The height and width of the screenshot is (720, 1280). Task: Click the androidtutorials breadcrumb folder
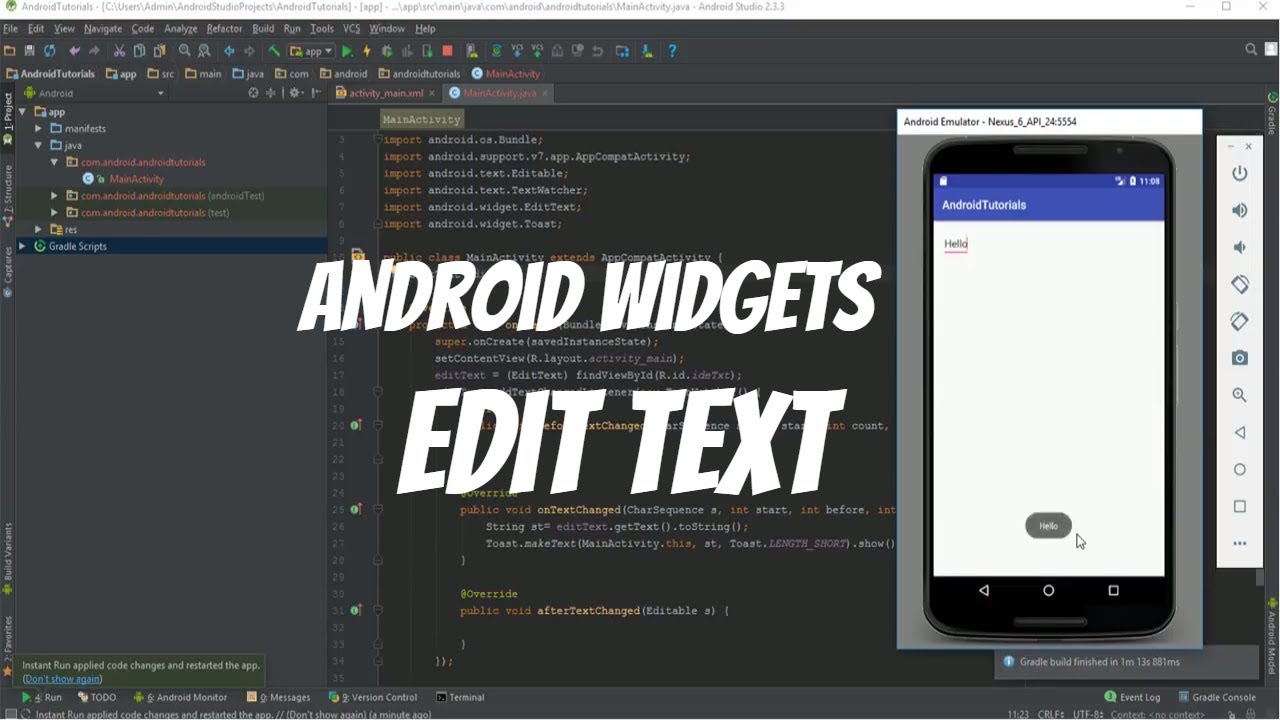419,74
